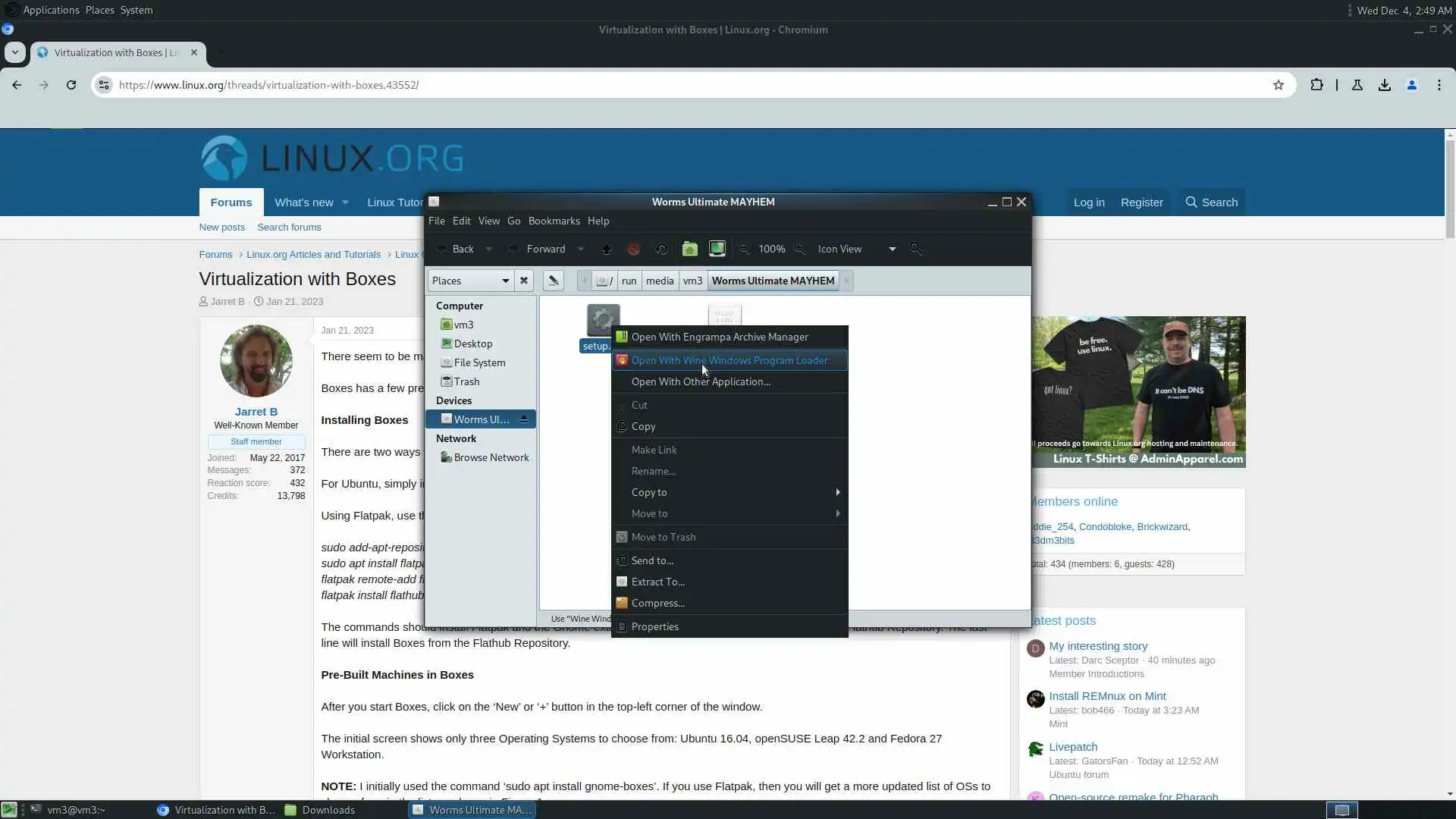Click the media path breadcrumb button

pyautogui.click(x=659, y=281)
